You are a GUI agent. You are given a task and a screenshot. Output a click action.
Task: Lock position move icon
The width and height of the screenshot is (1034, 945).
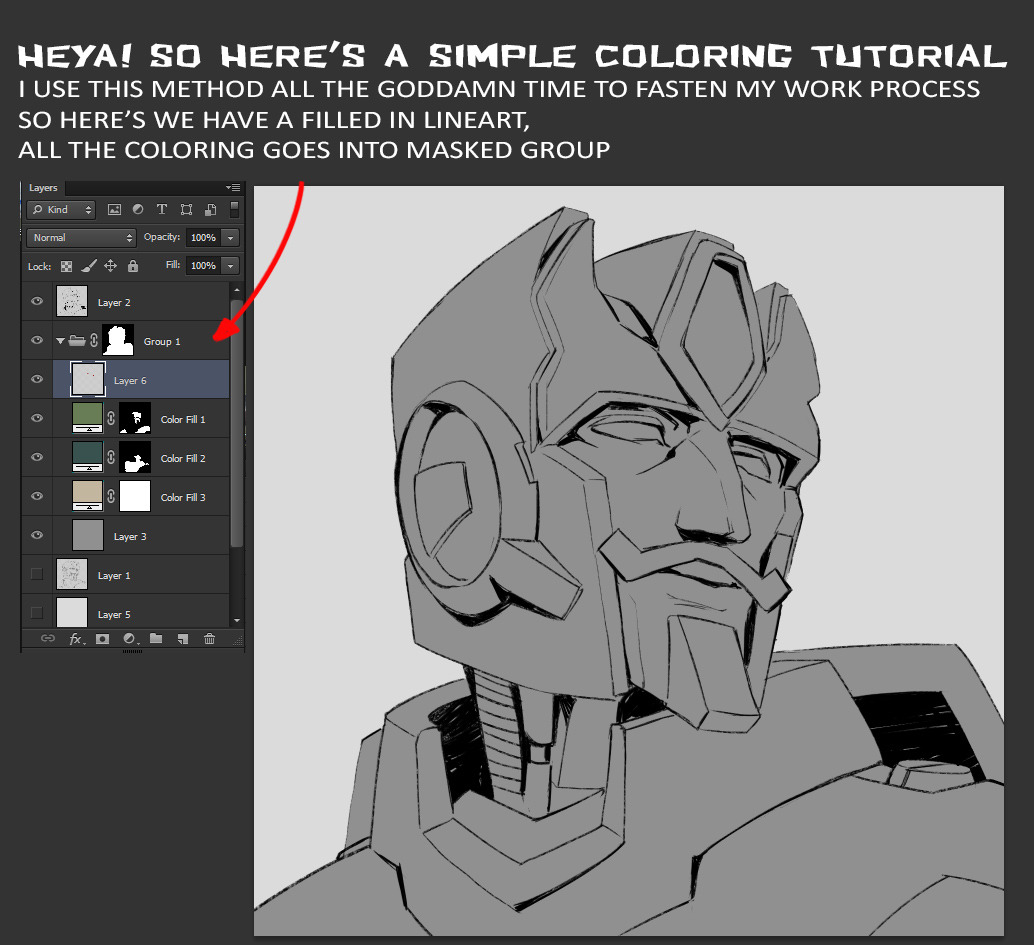[x=110, y=266]
